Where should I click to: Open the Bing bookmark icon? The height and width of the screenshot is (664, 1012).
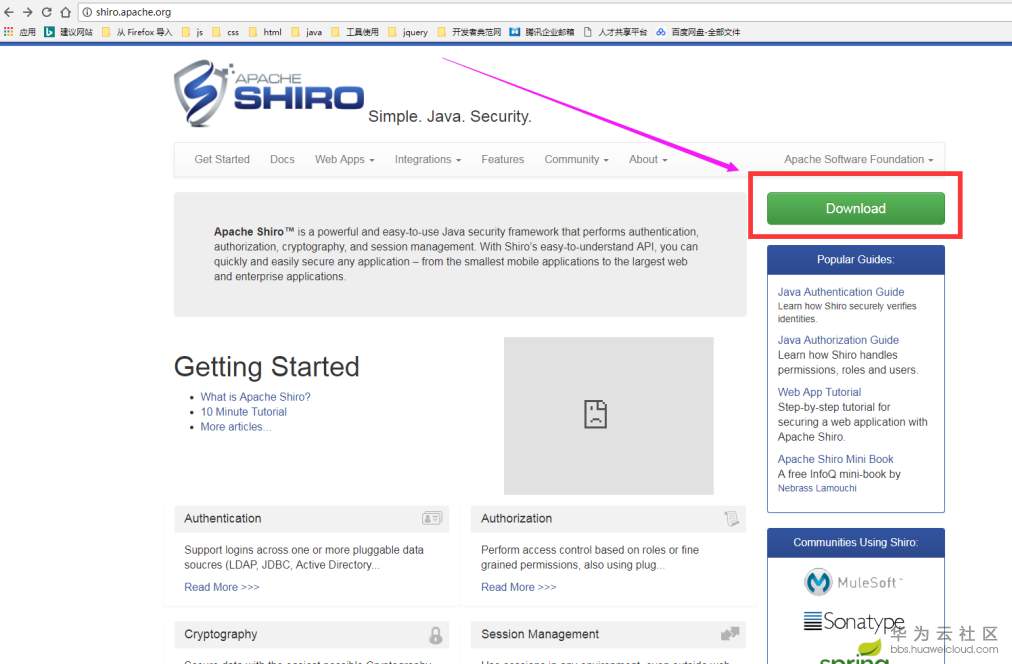click(x=49, y=32)
